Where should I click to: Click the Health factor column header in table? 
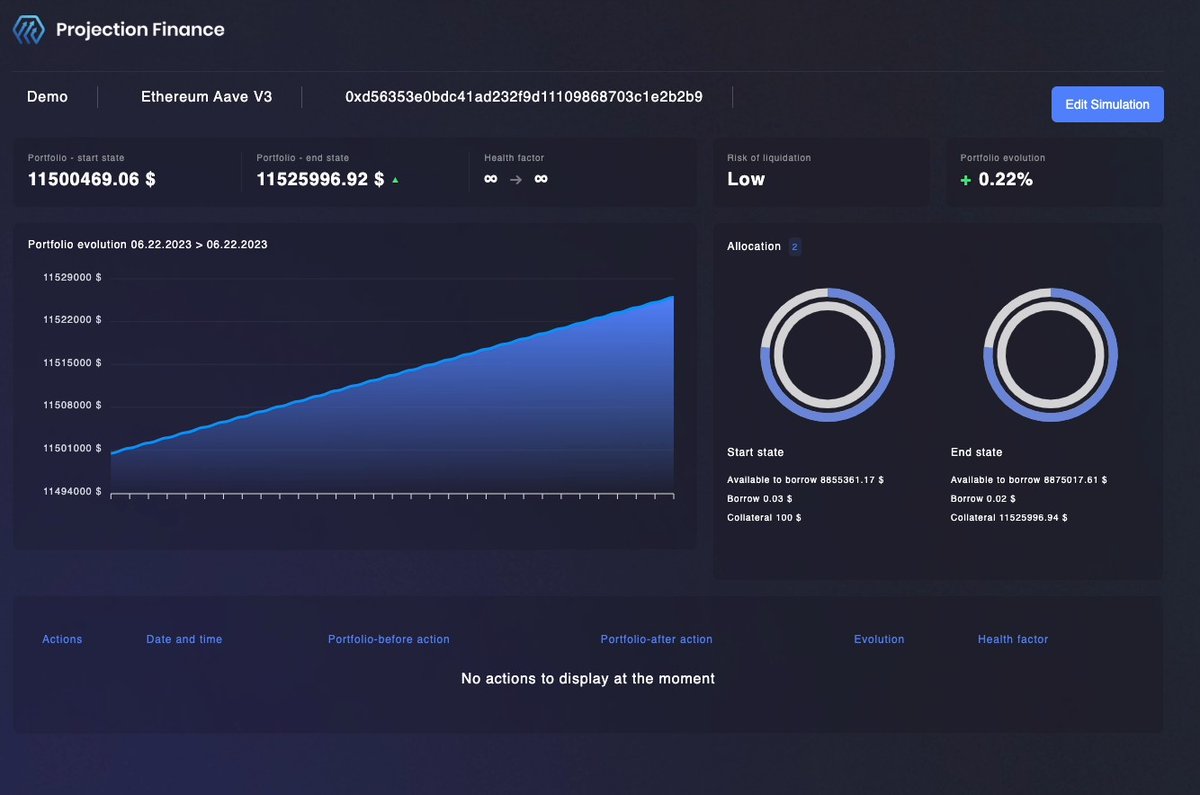coord(1013,639)
